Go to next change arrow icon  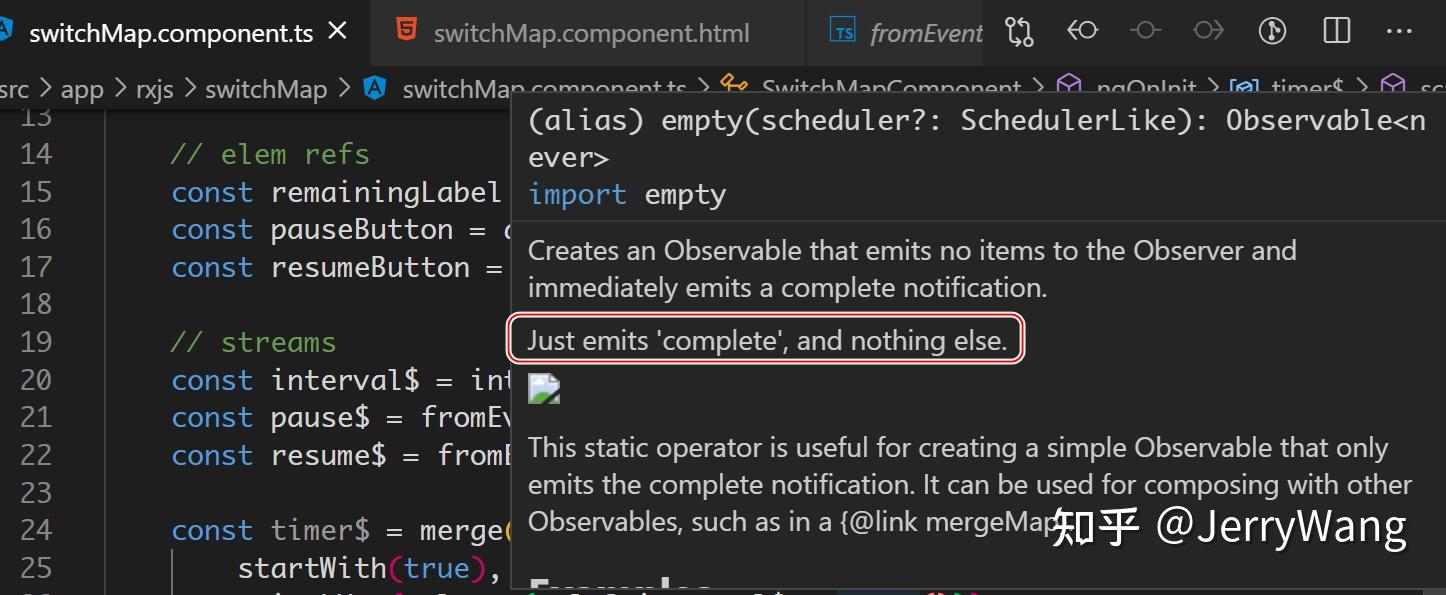pos(1208,32)
